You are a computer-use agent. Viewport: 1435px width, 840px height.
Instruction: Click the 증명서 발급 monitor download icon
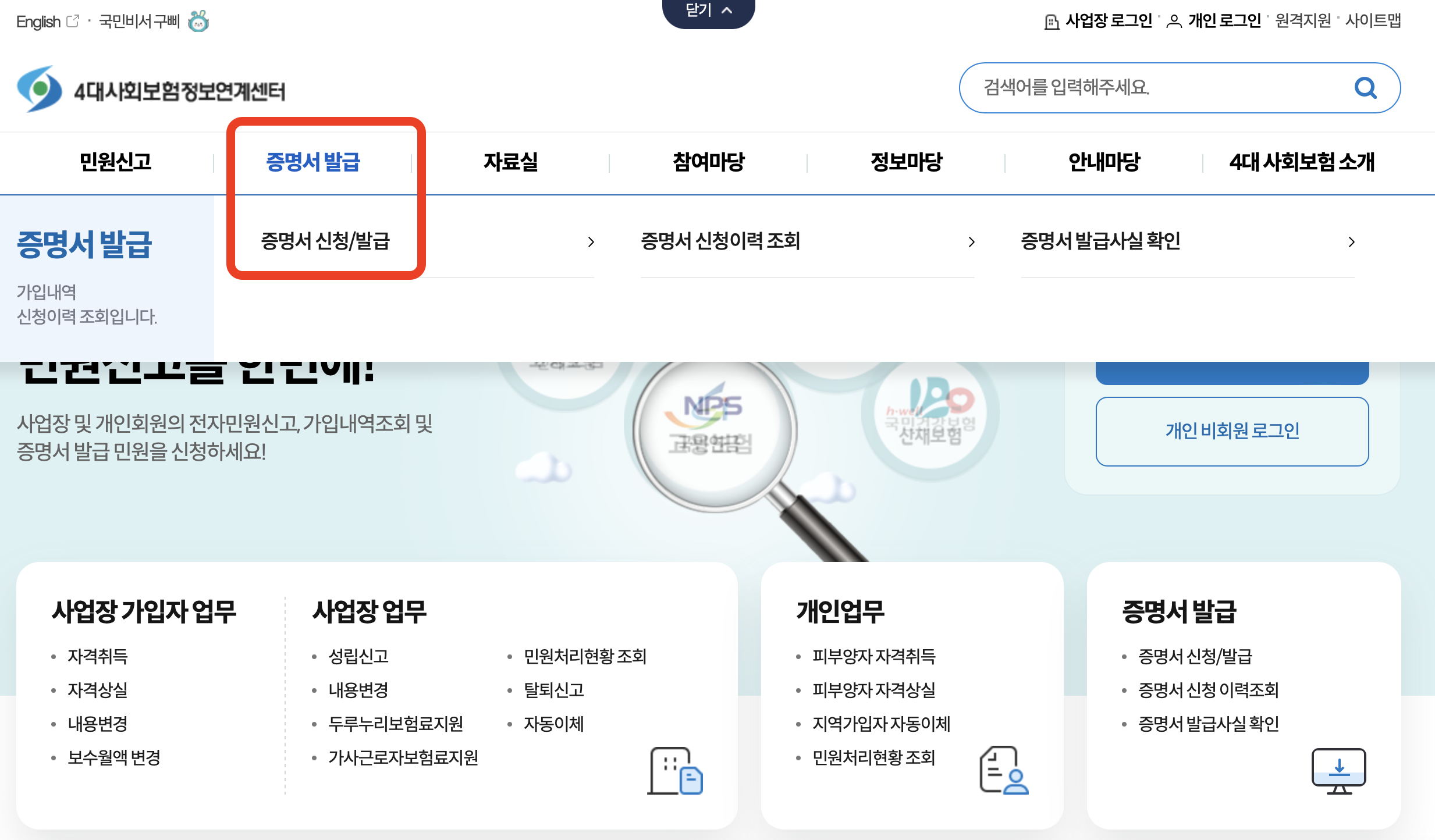(1338, 771)
